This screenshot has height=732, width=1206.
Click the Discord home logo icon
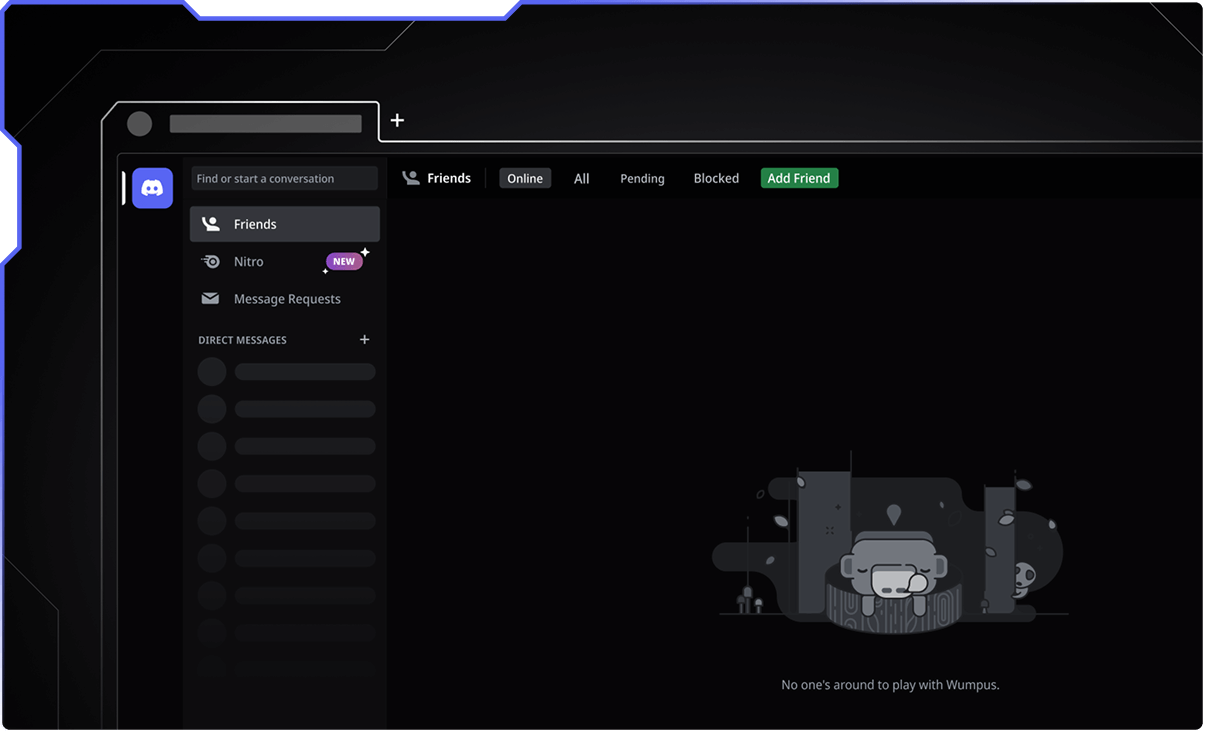click(x=152, y=188)
